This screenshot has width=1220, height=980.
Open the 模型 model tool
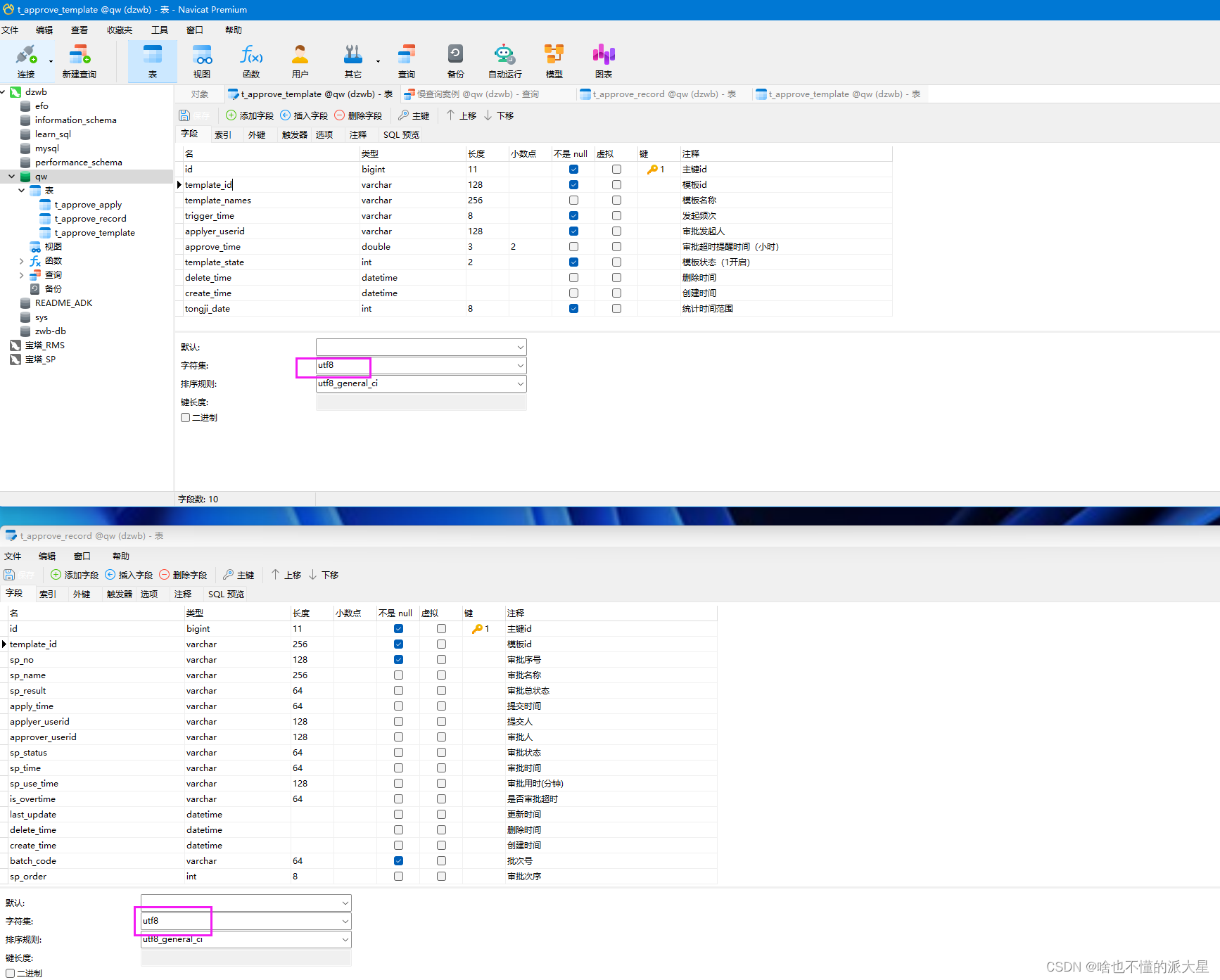(554, 62)
